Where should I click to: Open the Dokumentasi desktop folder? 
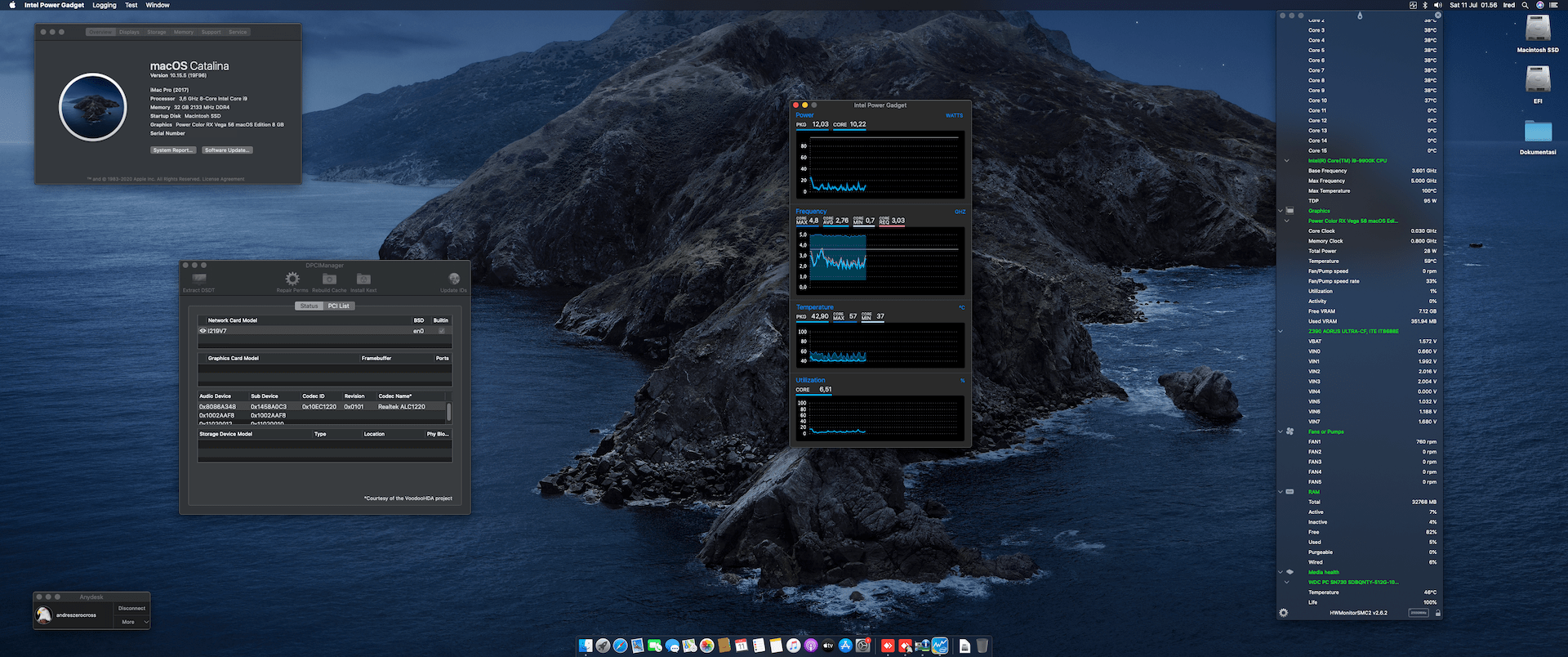pyautogui.click(x=1538, y=132)
